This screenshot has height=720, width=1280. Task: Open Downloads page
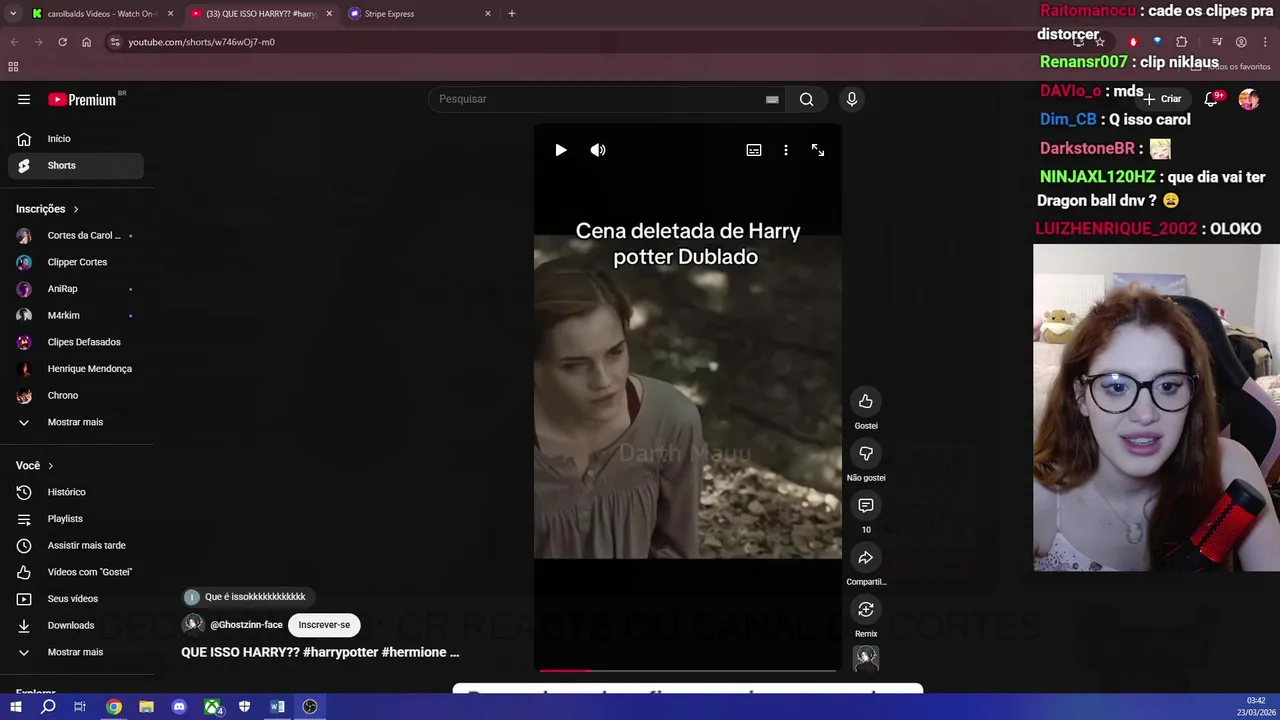pyautogui.click(x=76, y=625)
